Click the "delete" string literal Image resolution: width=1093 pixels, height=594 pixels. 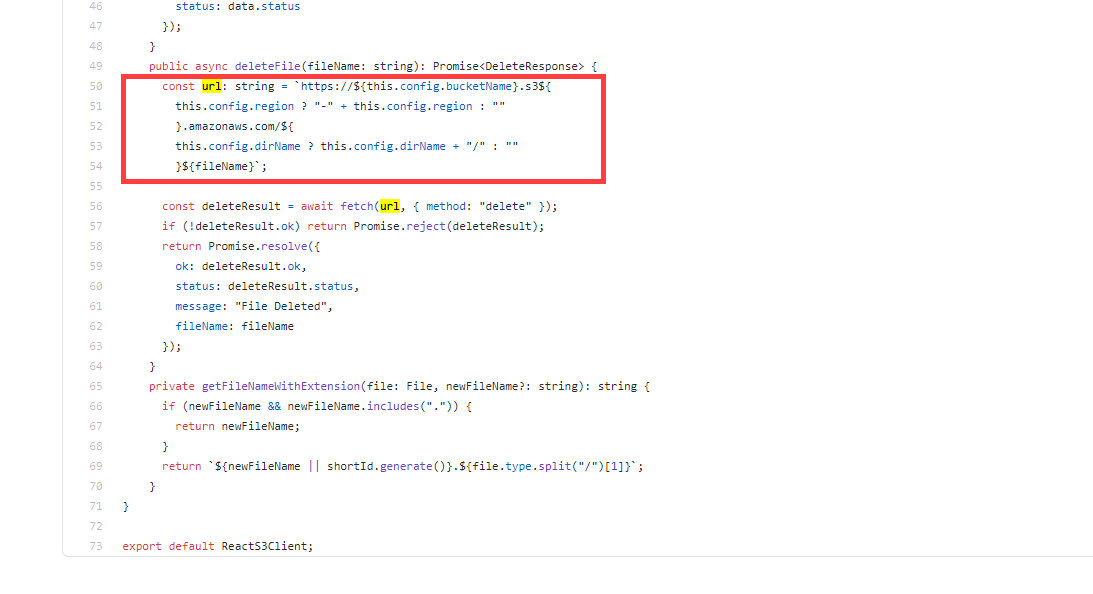(x=505, y=206)
